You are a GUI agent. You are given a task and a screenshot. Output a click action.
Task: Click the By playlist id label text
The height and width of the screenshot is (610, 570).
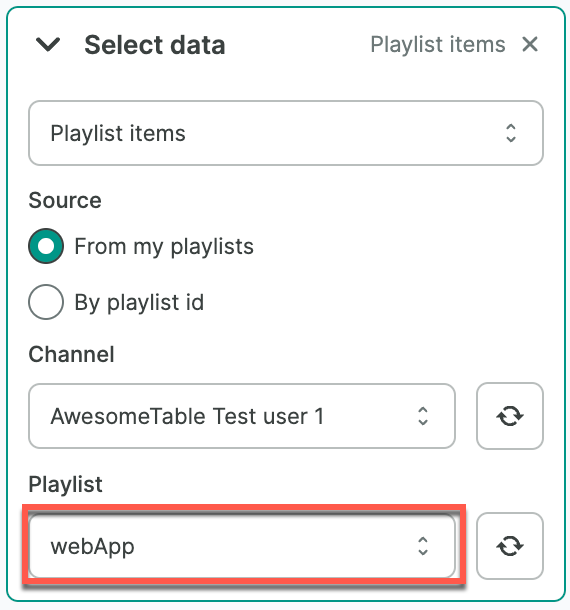(139, 303)
